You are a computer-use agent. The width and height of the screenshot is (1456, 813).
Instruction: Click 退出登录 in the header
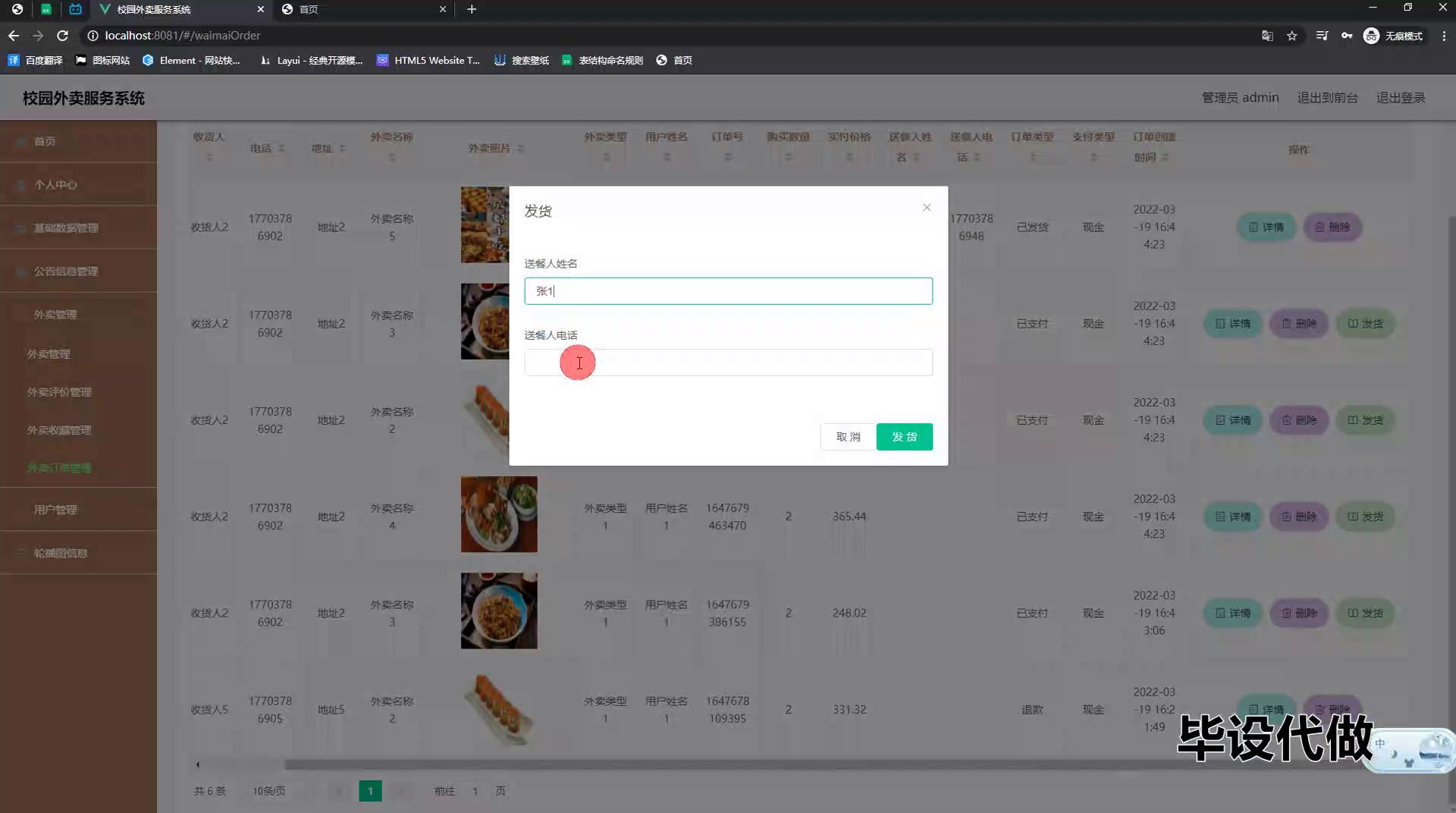1400,98
